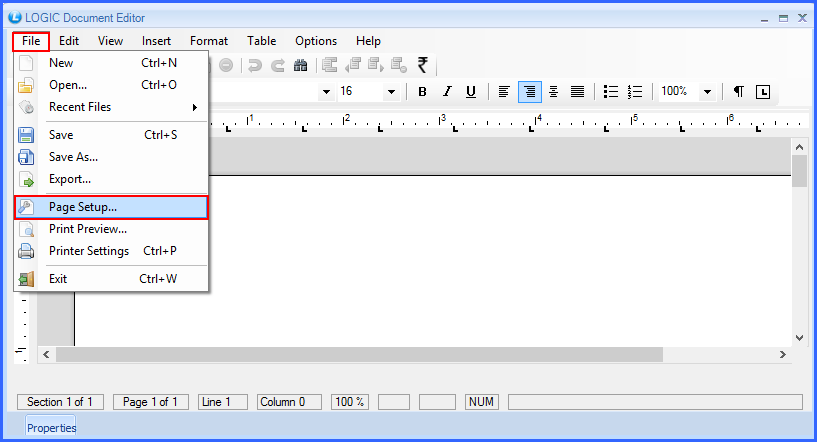The image size is (817, 442).
Task: Insert a bulleted list
Action: (x=611, y=92)
